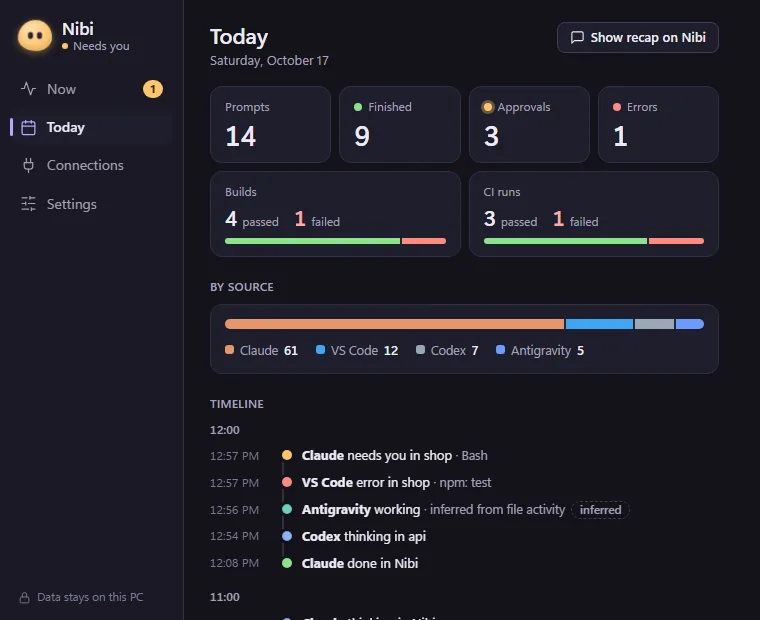
Task: Open the Approvals 3 card
Action: coord(529,125)
